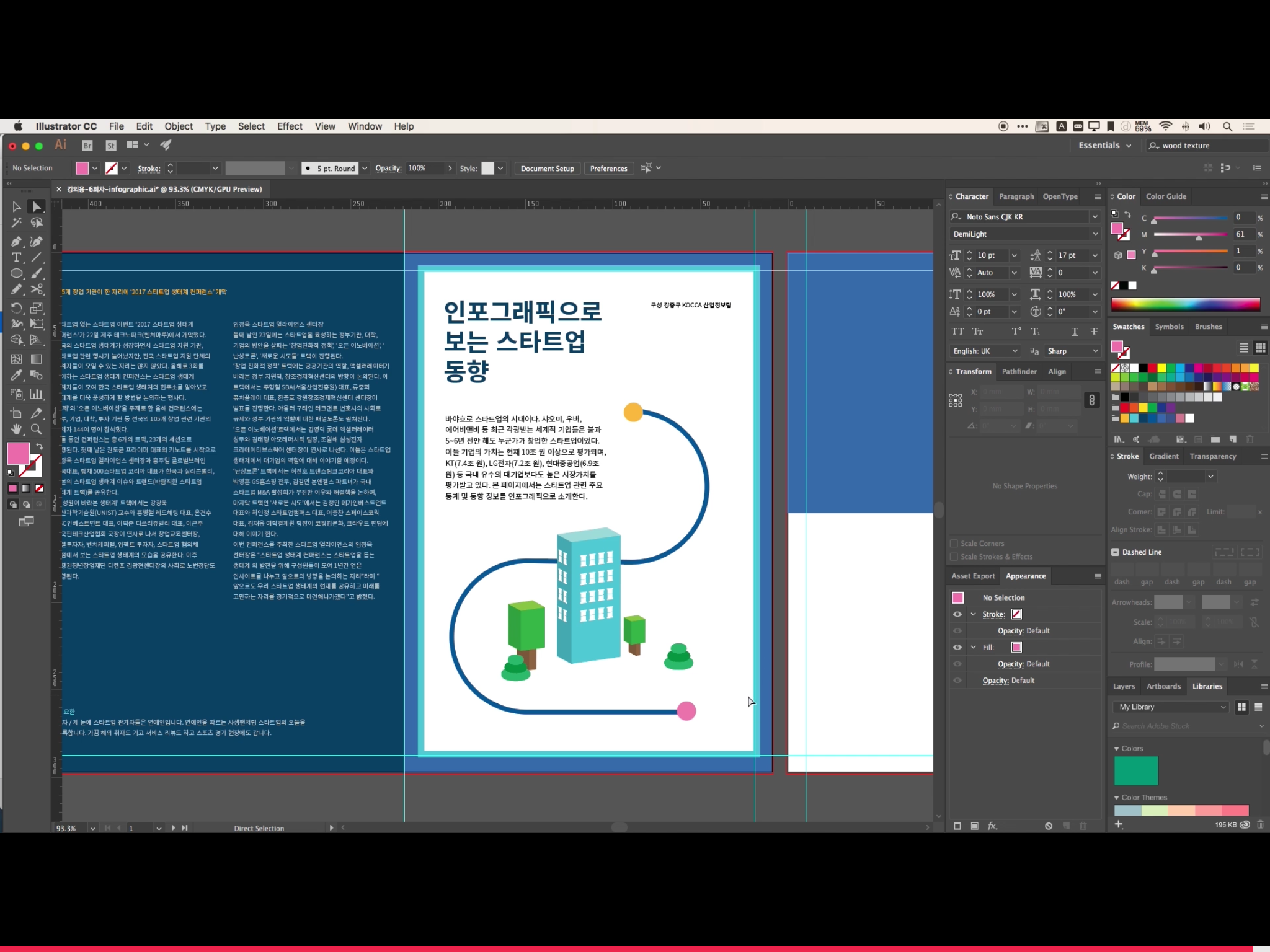Select the Hand tool
The height and width of the screenshot is (952, 1270).
pyautogui.click(x=17, y=430)
